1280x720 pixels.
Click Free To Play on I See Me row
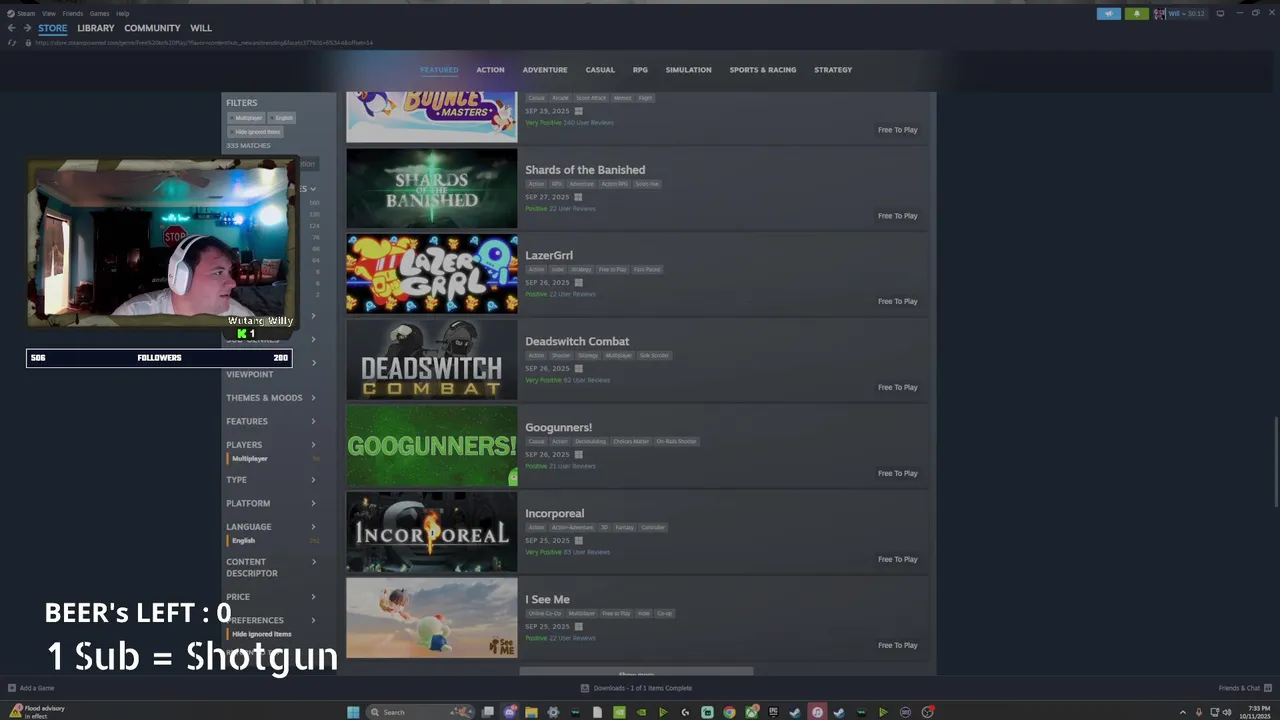(897, 646)
